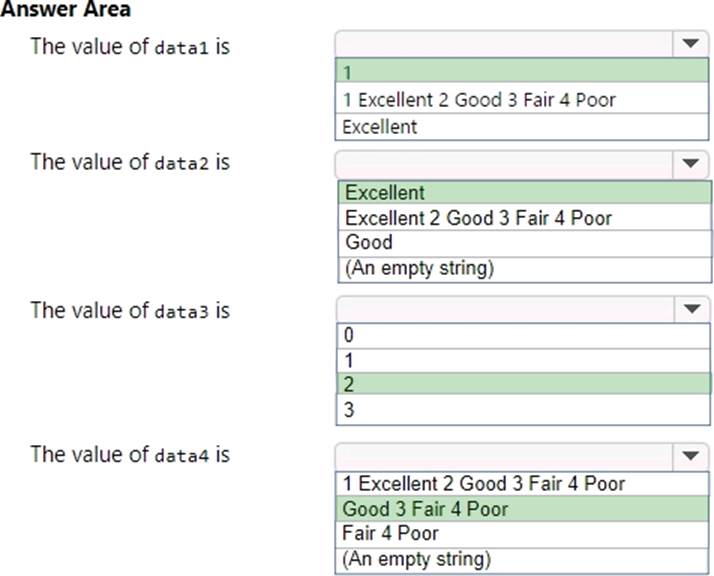Select '(An empty string)' for data4

point(524,558)
